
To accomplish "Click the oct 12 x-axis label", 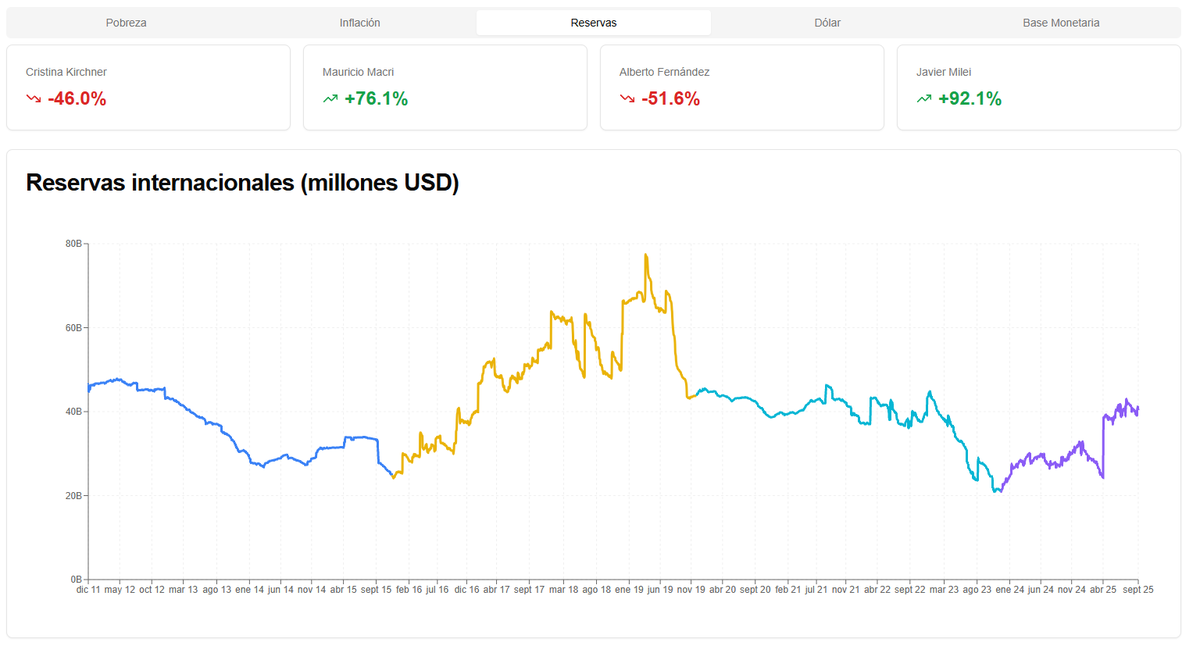I will [x=152, y=590].
